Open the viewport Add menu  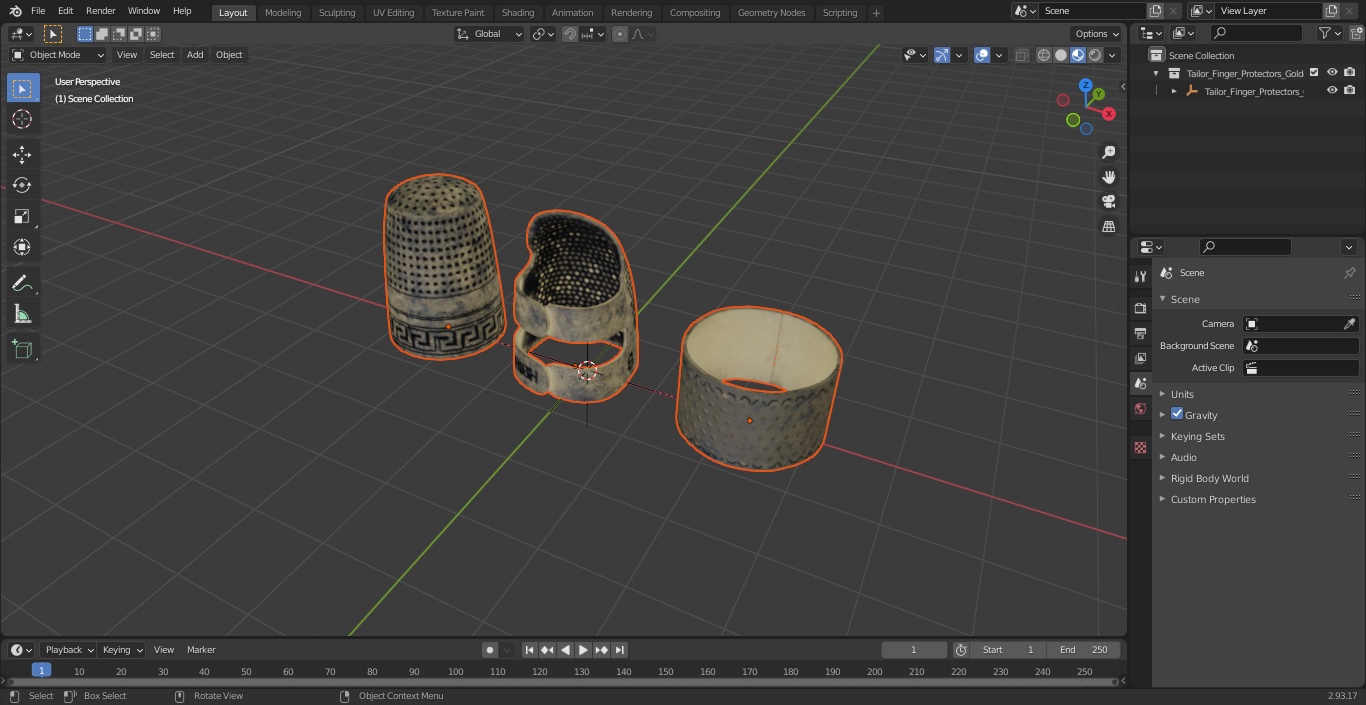point(195,55)
